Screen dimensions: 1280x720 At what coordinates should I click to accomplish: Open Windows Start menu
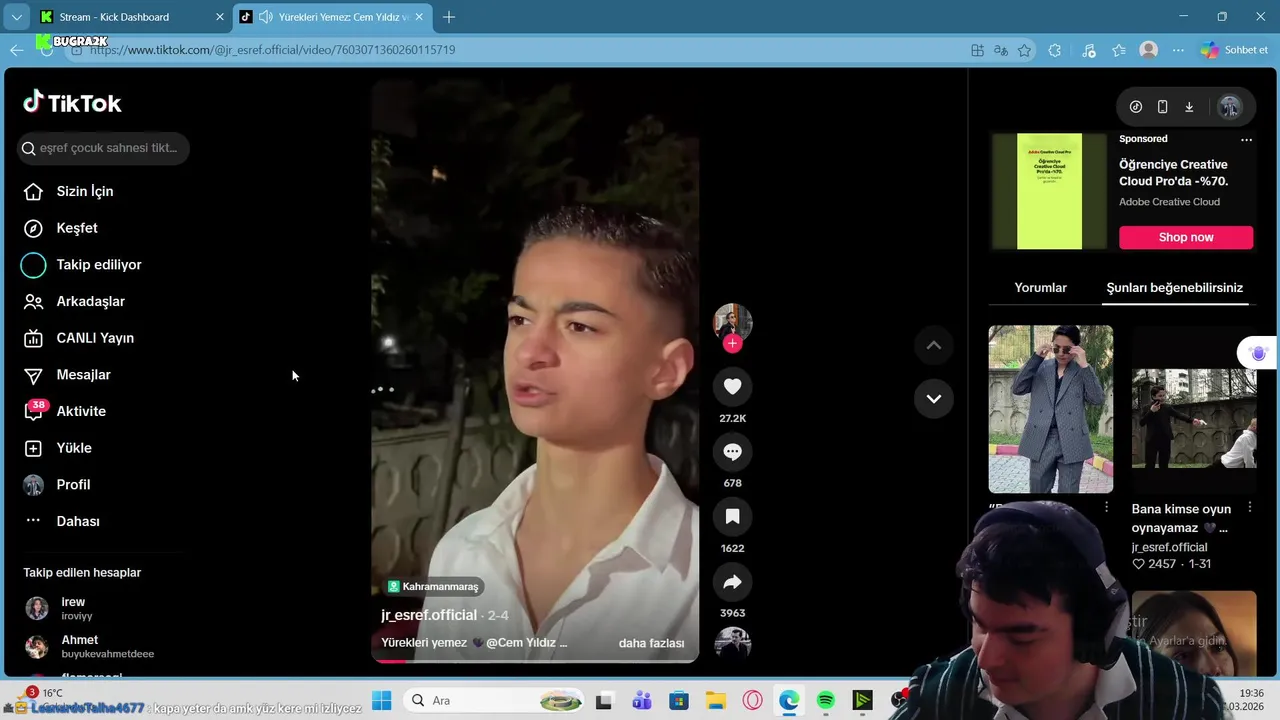pos(381,700)
